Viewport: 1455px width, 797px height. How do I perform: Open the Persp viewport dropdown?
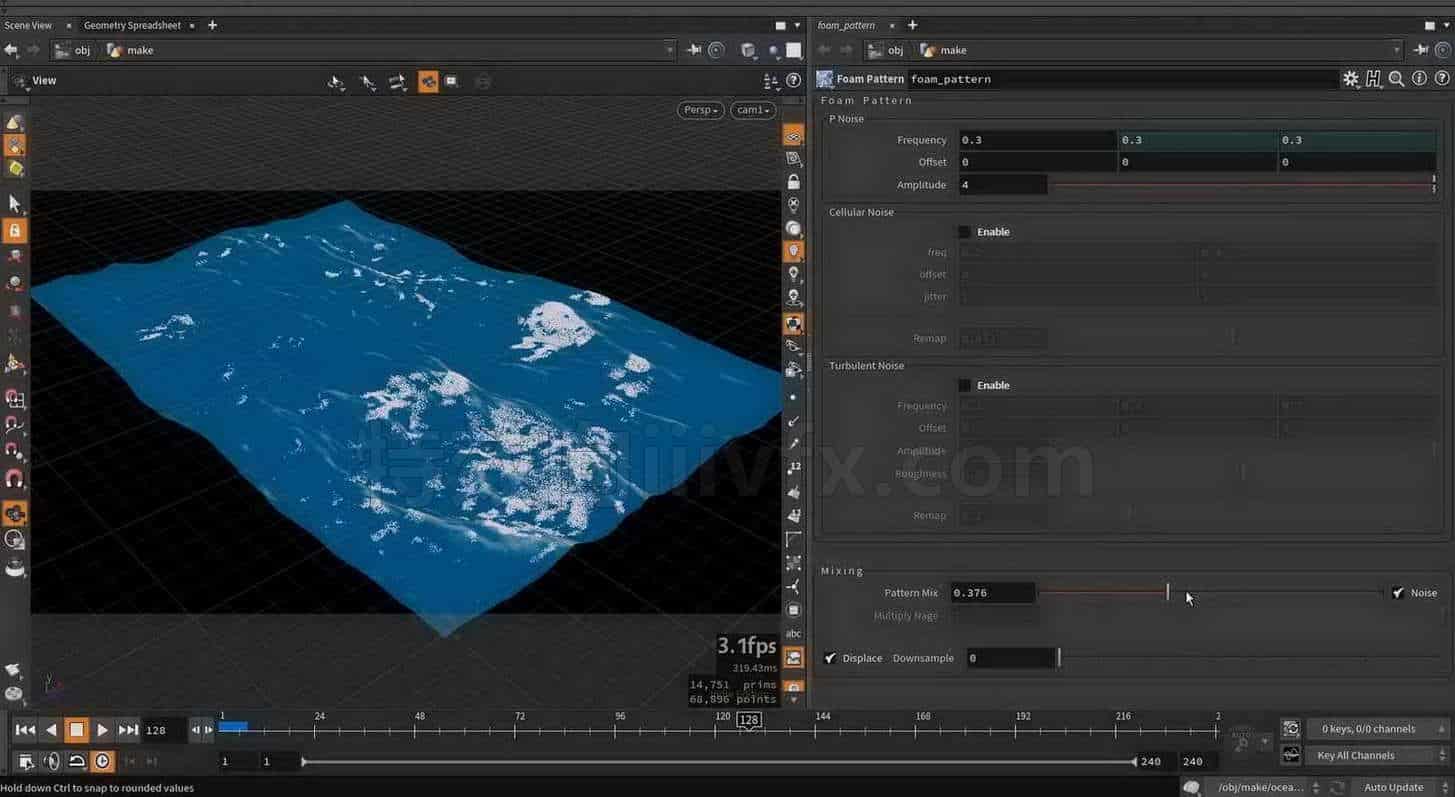701,110
